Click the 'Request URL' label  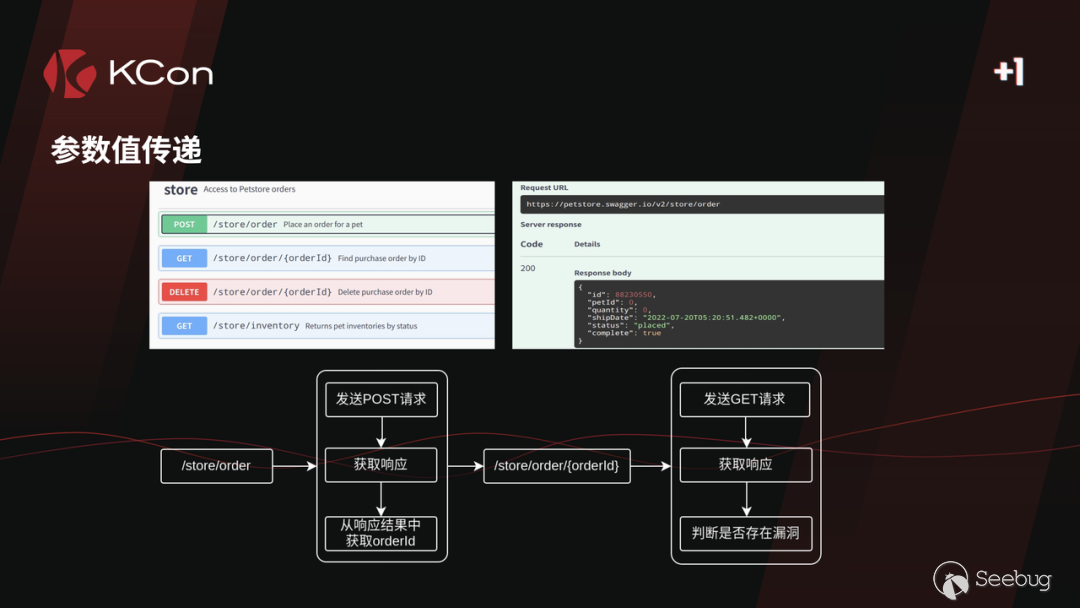[x=544, y=187]
